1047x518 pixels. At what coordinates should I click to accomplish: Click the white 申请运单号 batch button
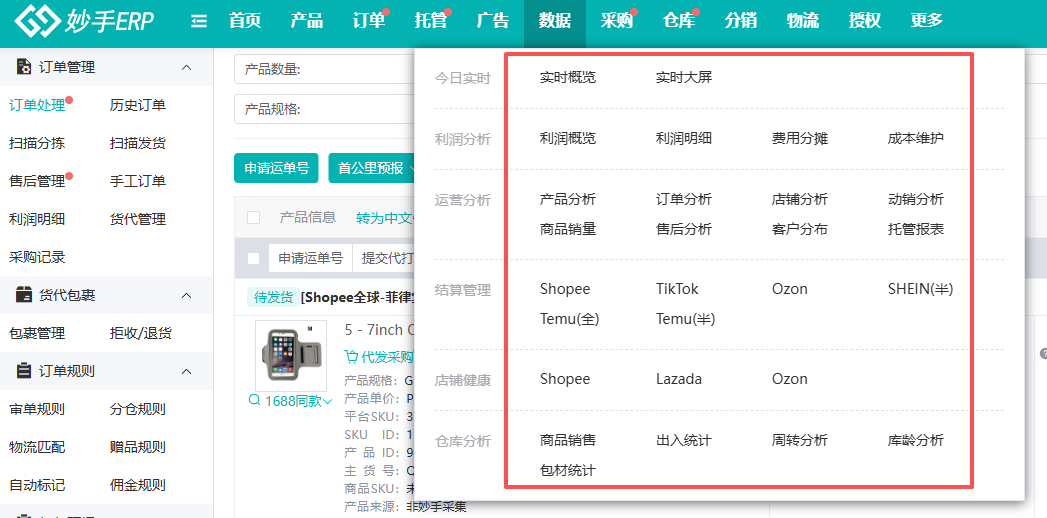click(310, 258)
